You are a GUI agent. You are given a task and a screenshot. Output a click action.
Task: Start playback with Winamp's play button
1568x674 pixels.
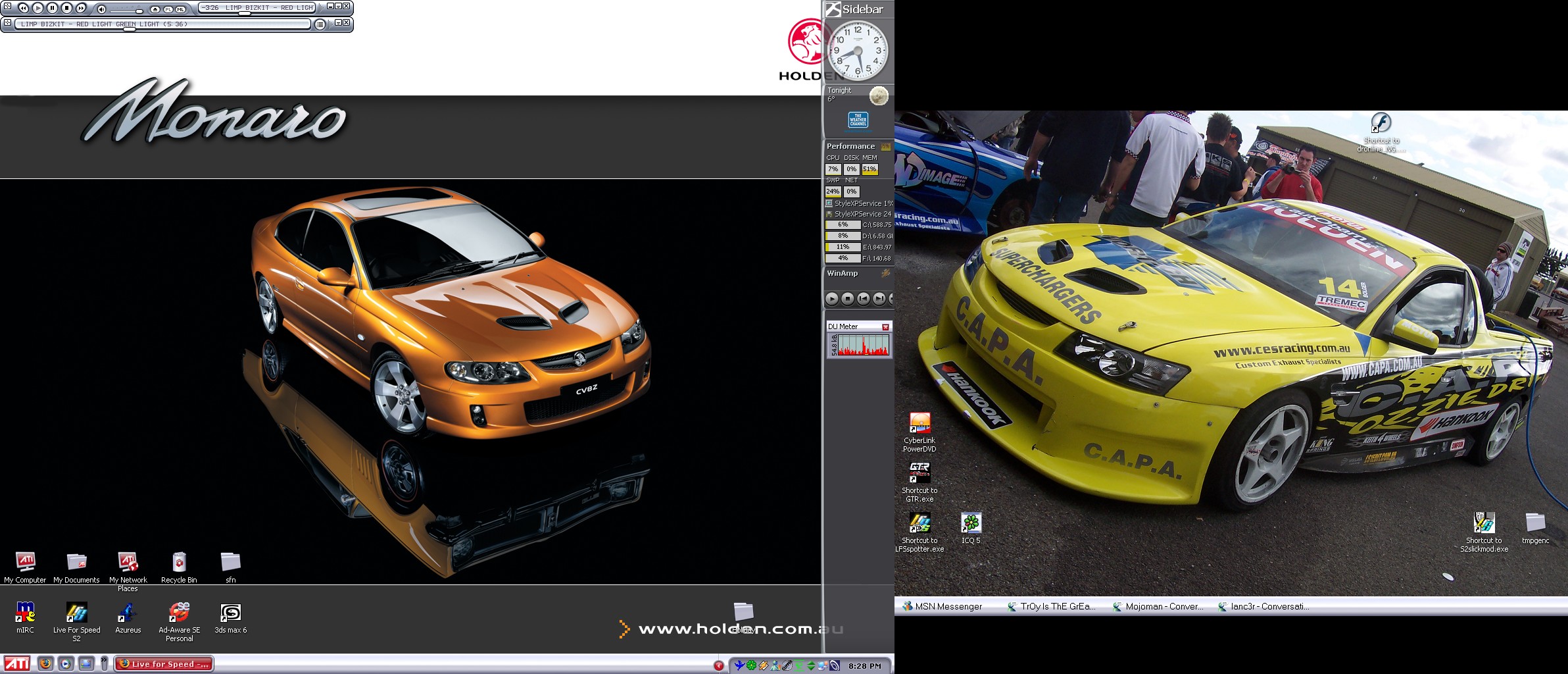tap(37, 8)
